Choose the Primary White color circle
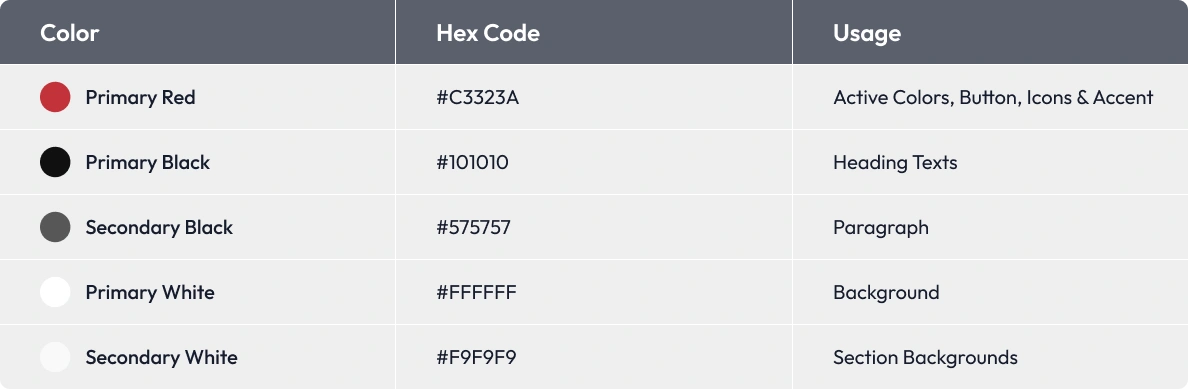 coord(55,292)
